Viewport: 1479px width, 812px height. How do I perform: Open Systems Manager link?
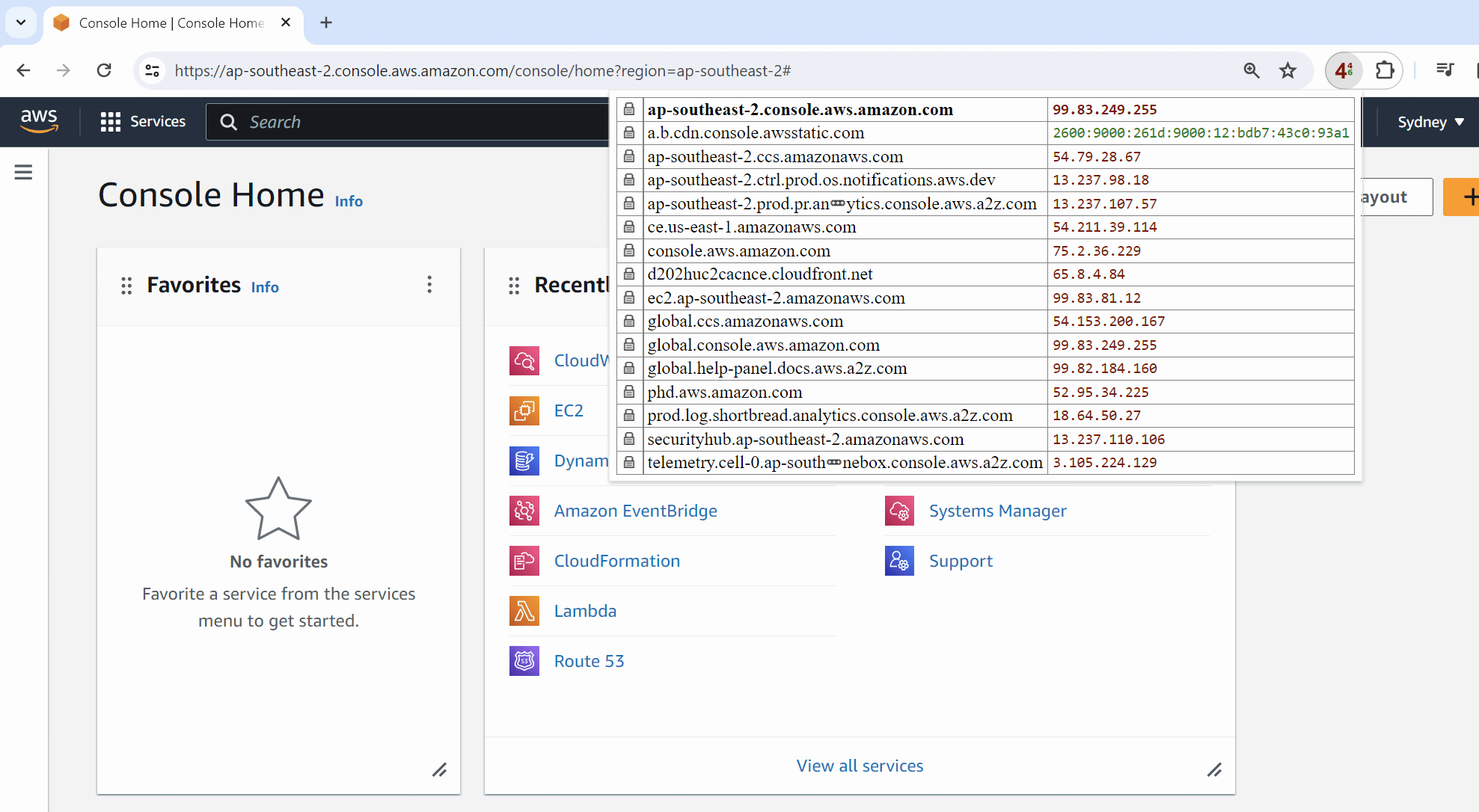998,511
